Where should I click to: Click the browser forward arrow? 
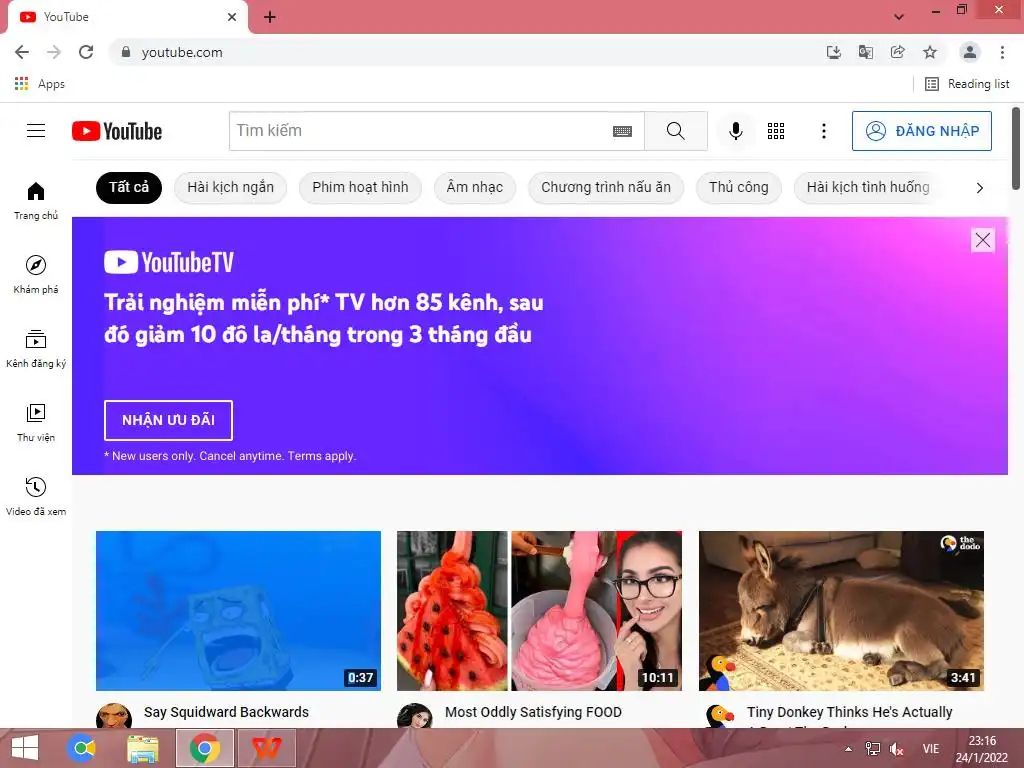tap(54, 52)
